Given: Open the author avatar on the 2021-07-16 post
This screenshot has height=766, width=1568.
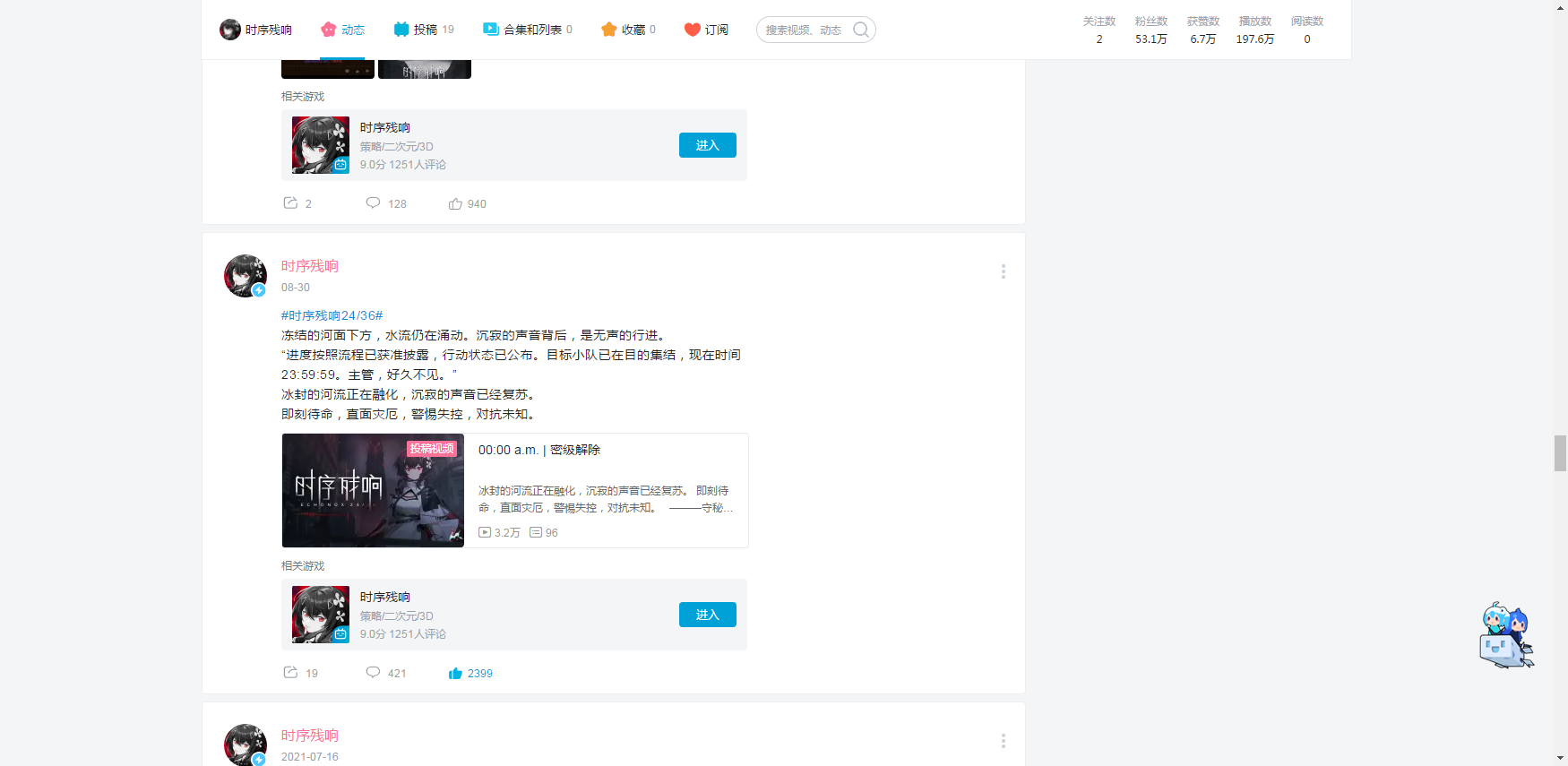Looking at the screenshot, I should pos(246,745).
